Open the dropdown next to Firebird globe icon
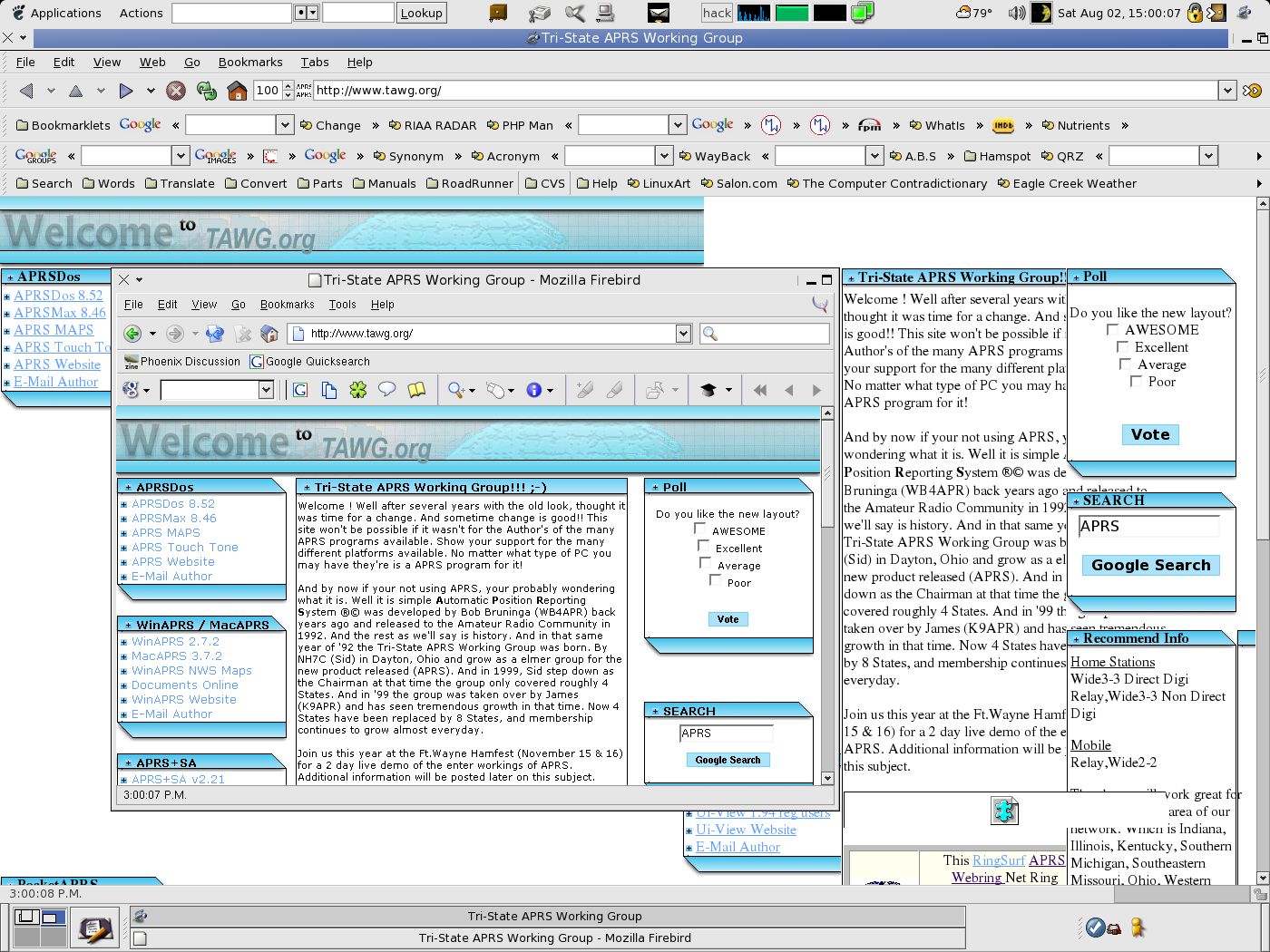This screenshot has width=1270, height=952. pos(146,390)
